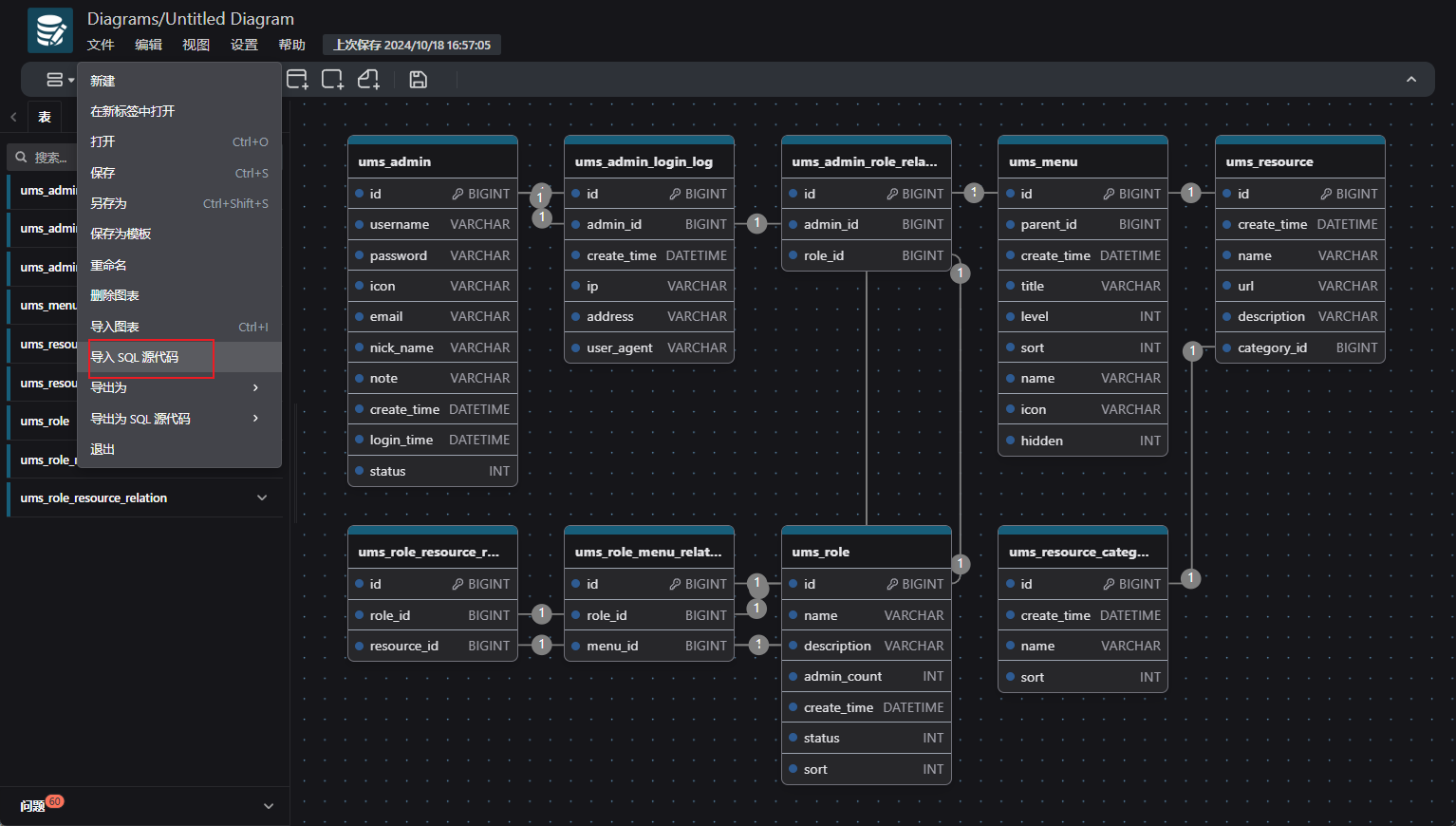1456x826 pixels.
Task: Click the add subject area icon
Action: point(332,80)
